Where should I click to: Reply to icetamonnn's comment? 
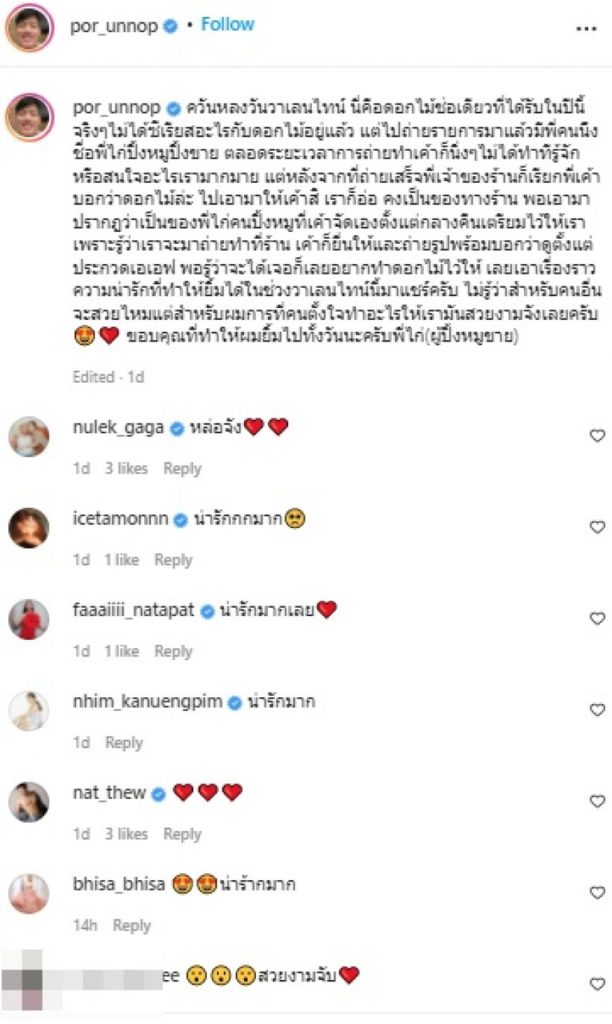click(x=173, y=560)
